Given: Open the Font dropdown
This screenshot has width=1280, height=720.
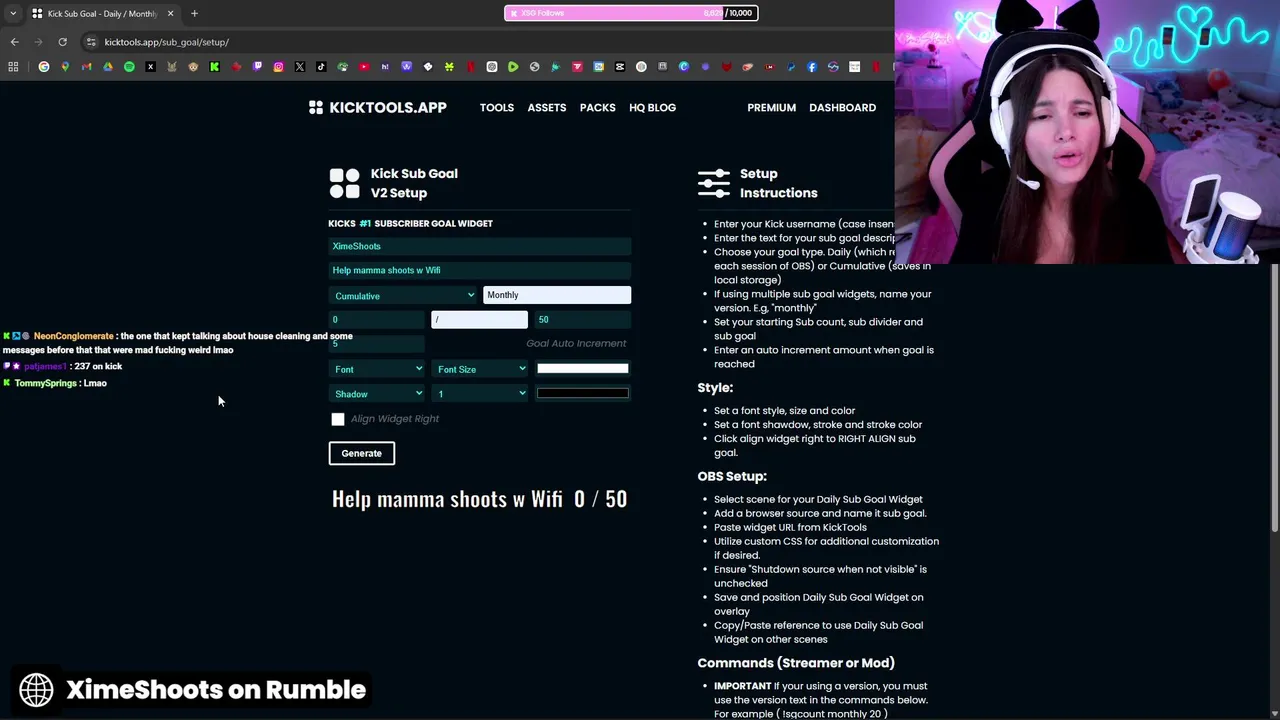Looking at the screenshot, I should pos(378,369).
